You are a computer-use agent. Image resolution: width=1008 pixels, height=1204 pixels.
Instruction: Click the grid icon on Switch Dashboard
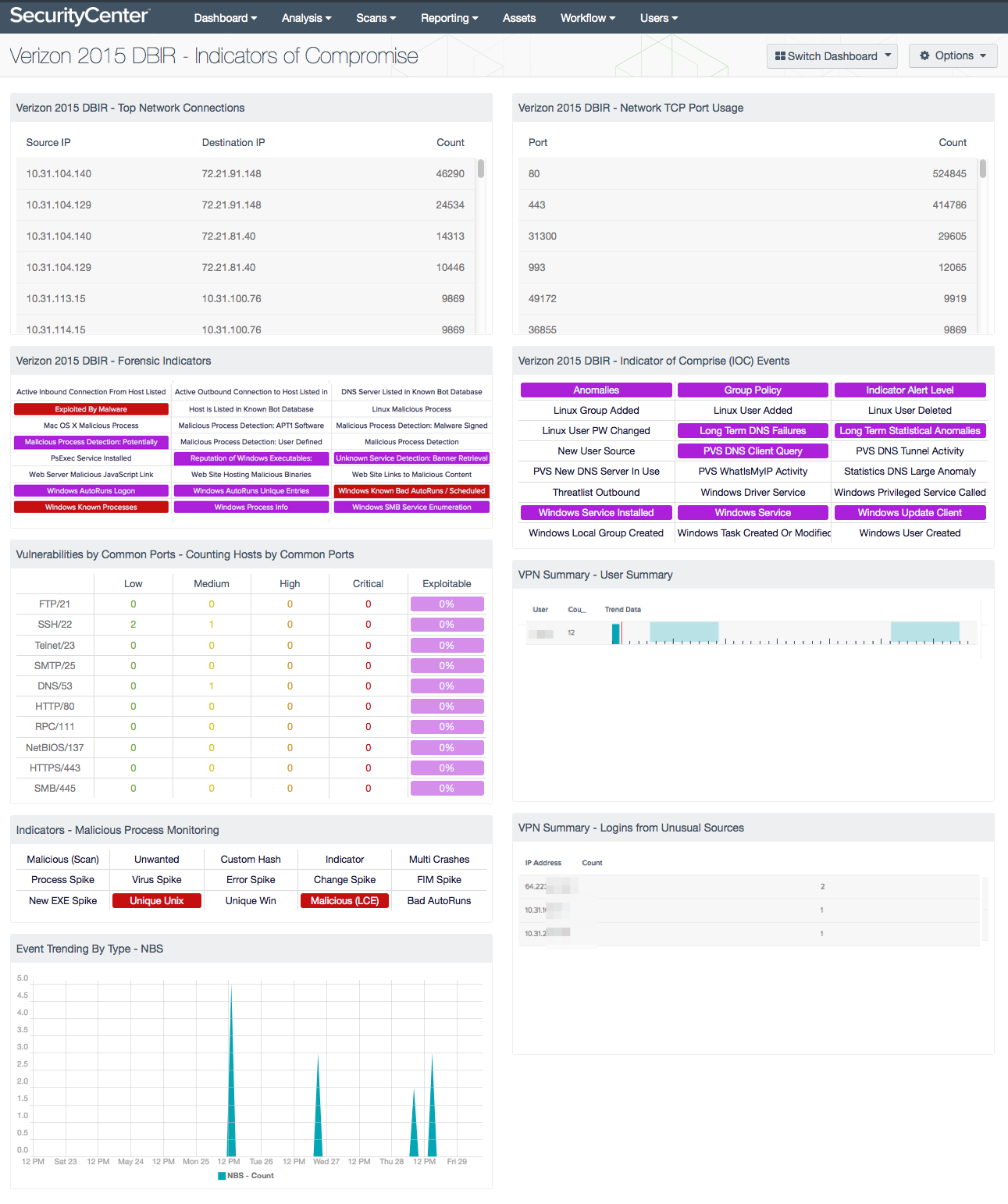click(x=780, y=56)
